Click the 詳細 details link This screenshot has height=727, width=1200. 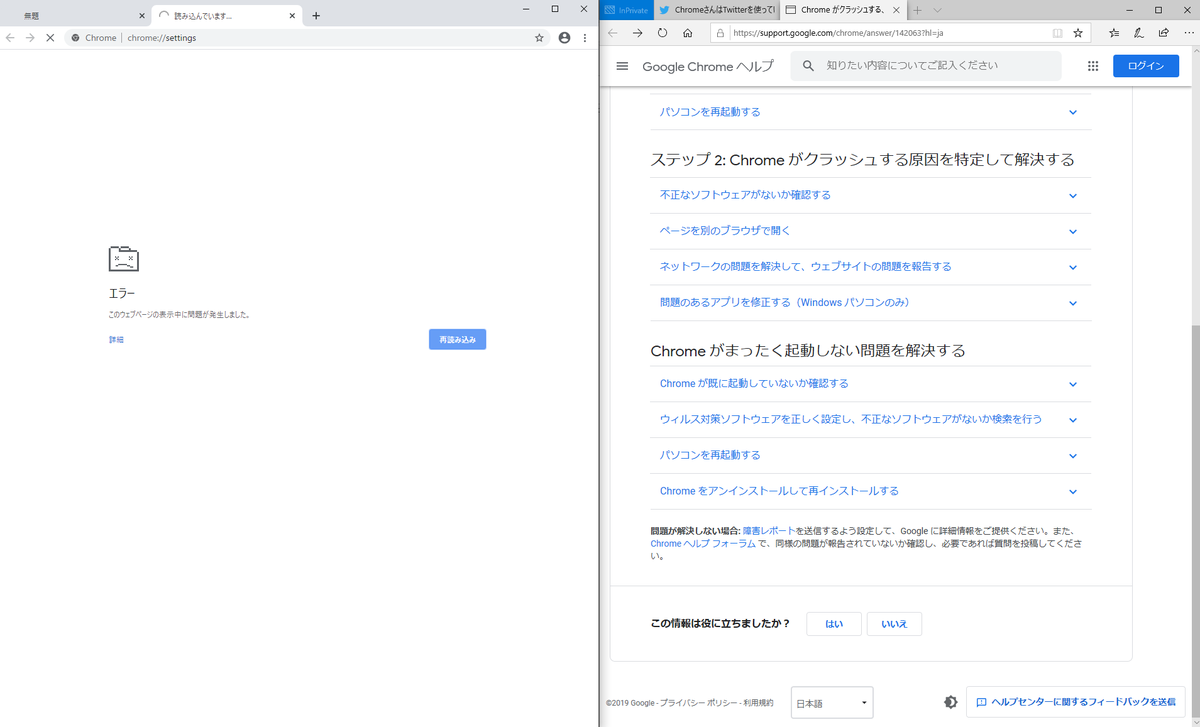pyautogui.click(x=116, y=340)
